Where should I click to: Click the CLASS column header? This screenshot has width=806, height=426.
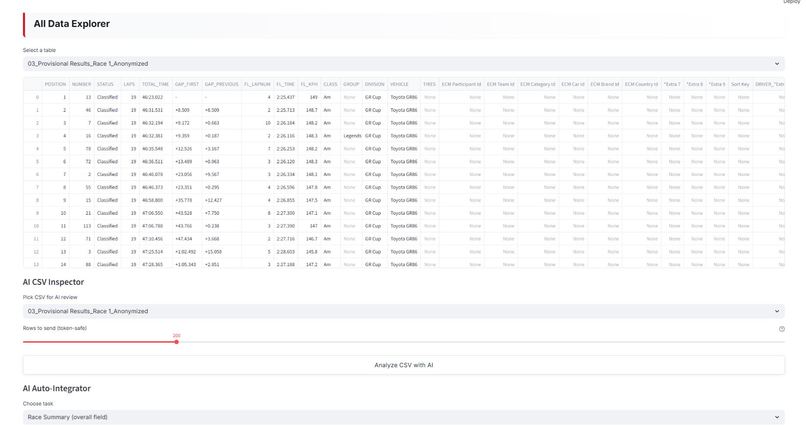pos(331,84)
